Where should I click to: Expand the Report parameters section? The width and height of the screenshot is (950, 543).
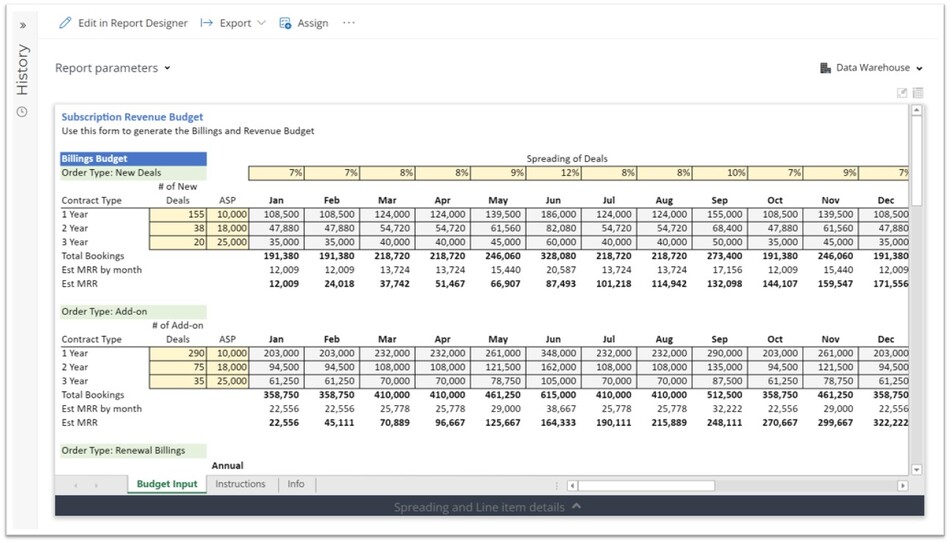click(x=112, y=68)
